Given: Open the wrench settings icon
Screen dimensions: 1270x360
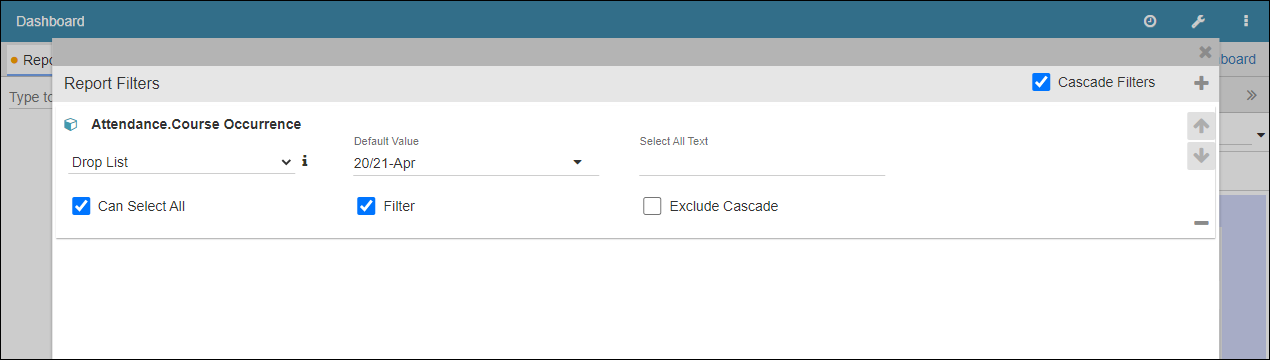Looking at the screenshot, I should tap(1198, 21).
